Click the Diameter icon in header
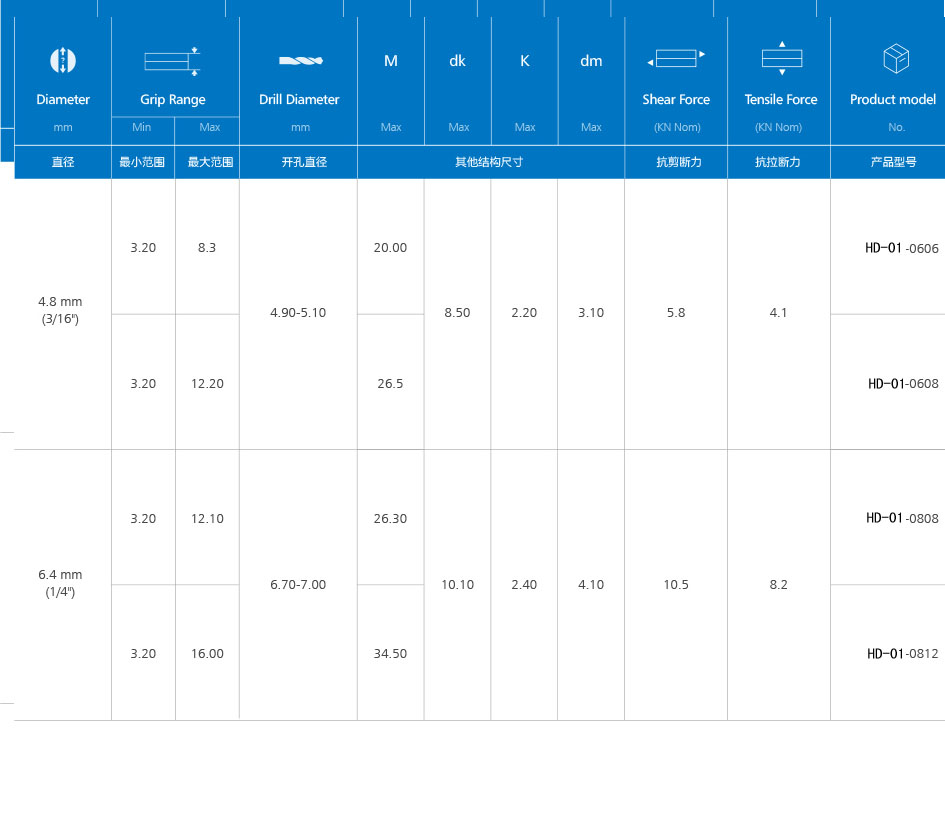The width and height of the screenshot is (945, 818). 62,60
